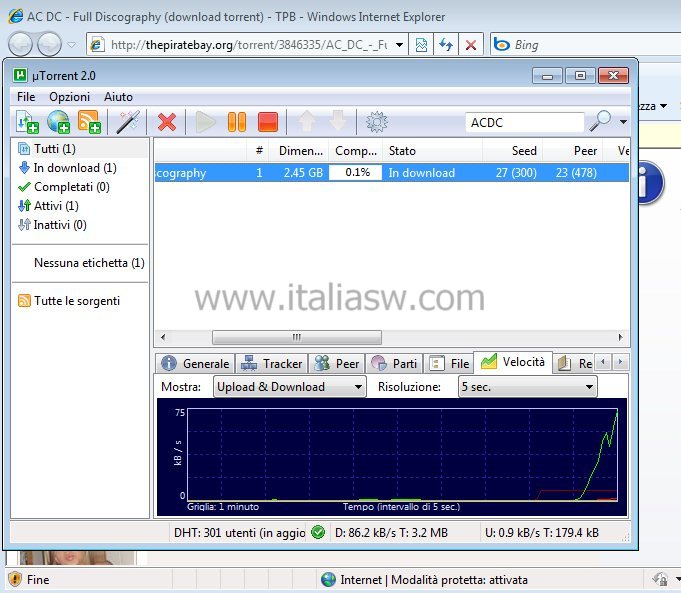This screenshot has height=593, width=681.
Task: Click the Move Down queue arrow icon
Action: click(337, 121)
